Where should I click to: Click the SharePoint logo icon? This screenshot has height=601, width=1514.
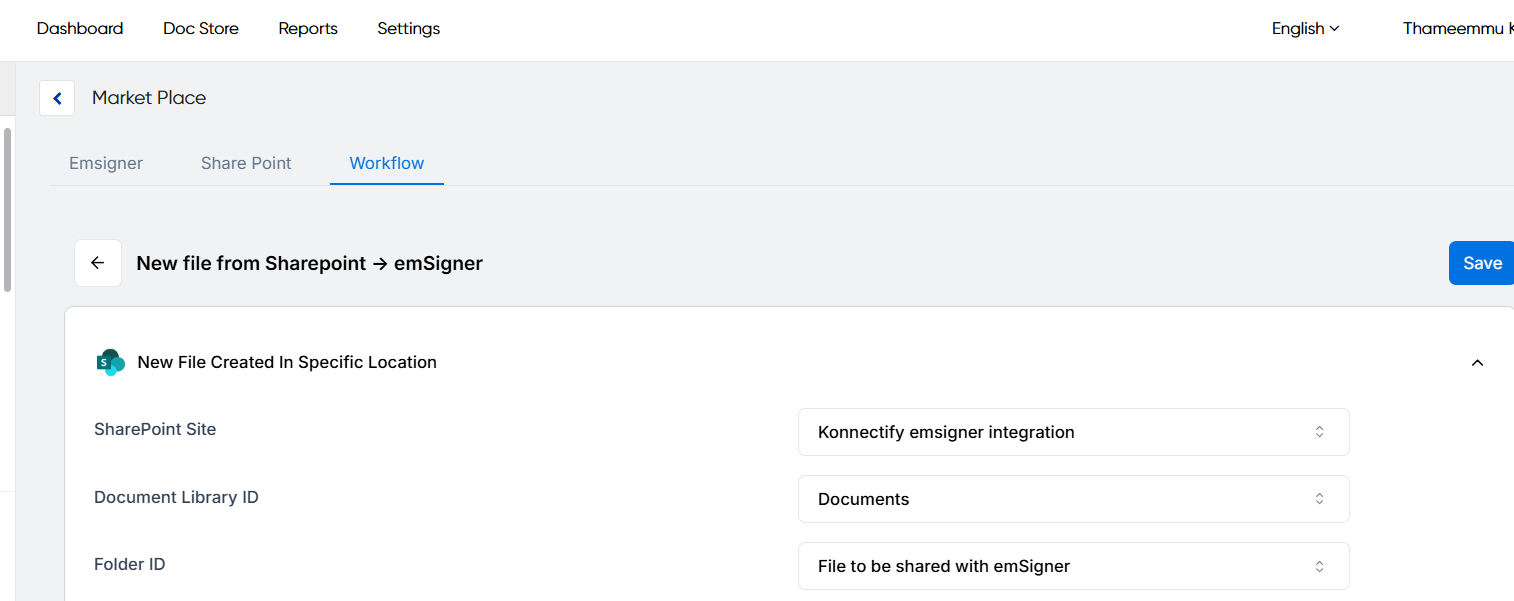coord(110,362)
